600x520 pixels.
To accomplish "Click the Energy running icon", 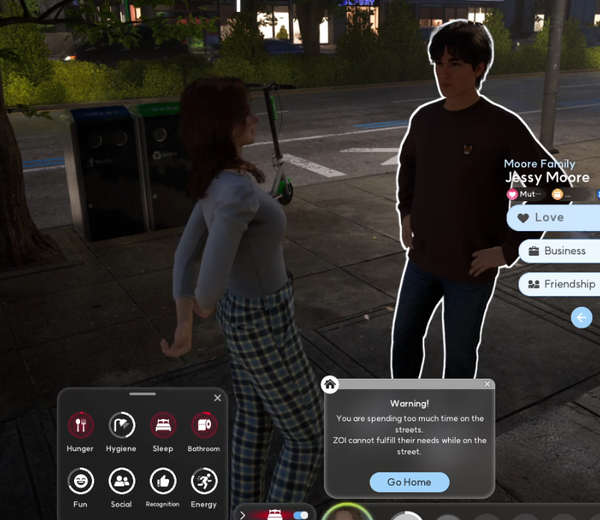I will (204, 481).
